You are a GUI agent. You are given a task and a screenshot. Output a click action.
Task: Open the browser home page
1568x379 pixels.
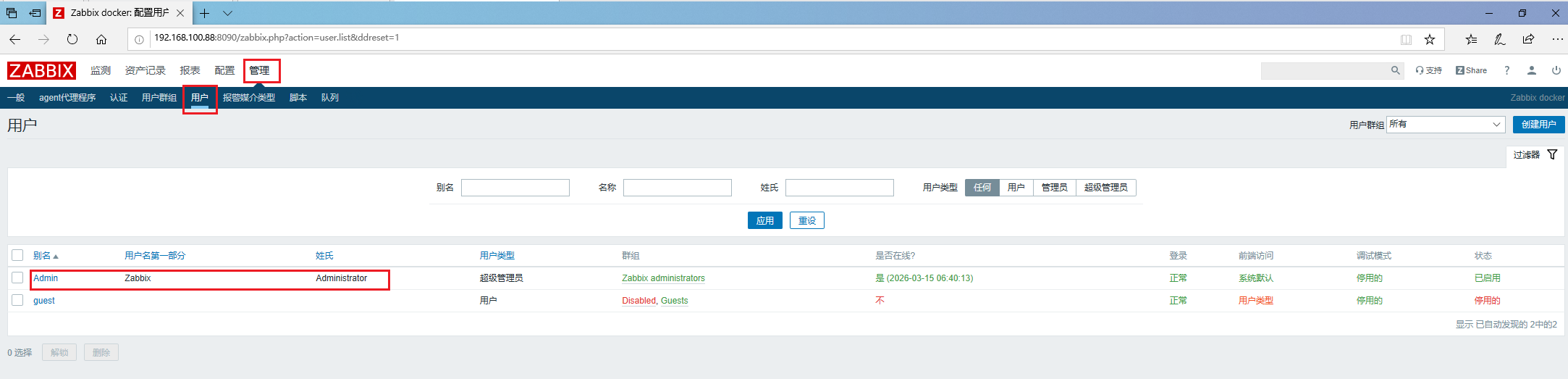pyautogui.click(x=101, y=39)
